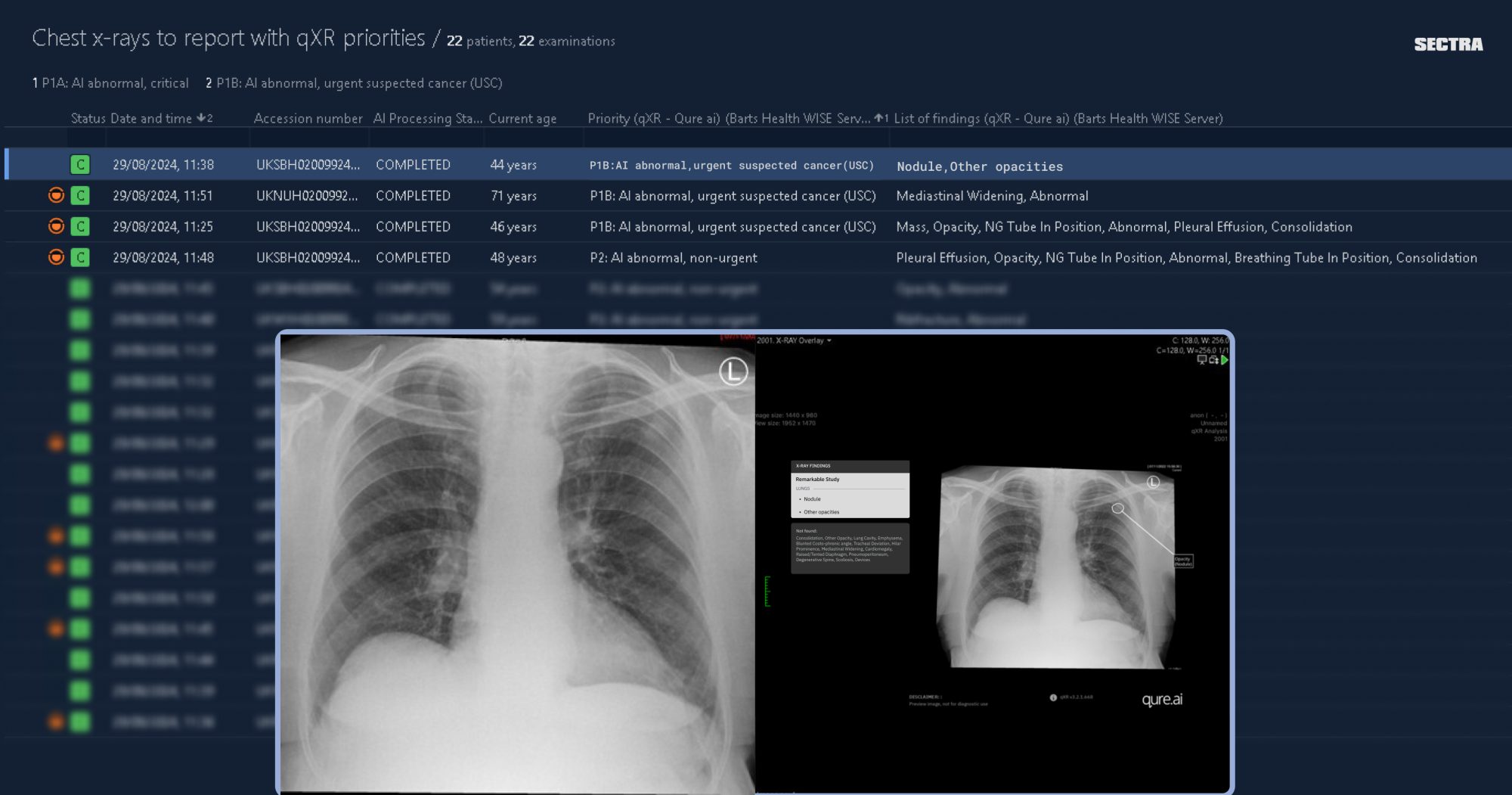The image size is (1512, 795).
Task: Click the info icon beside the qXR version text
Action: pos(1053,697)
